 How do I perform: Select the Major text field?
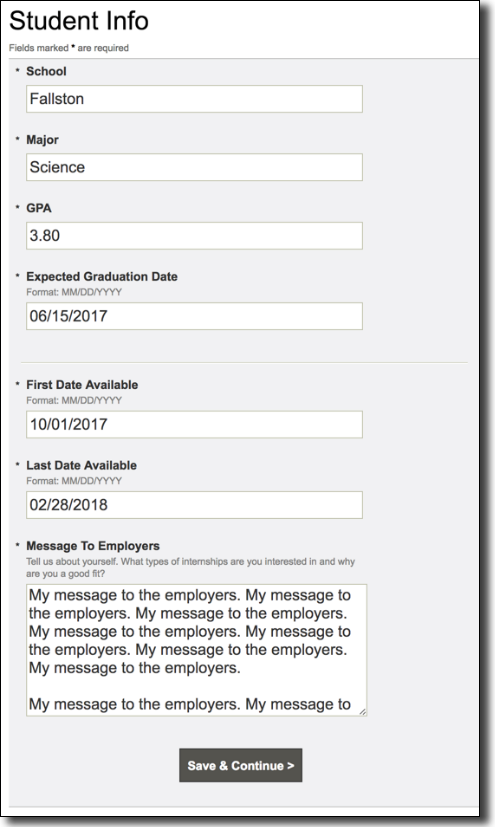194,167
